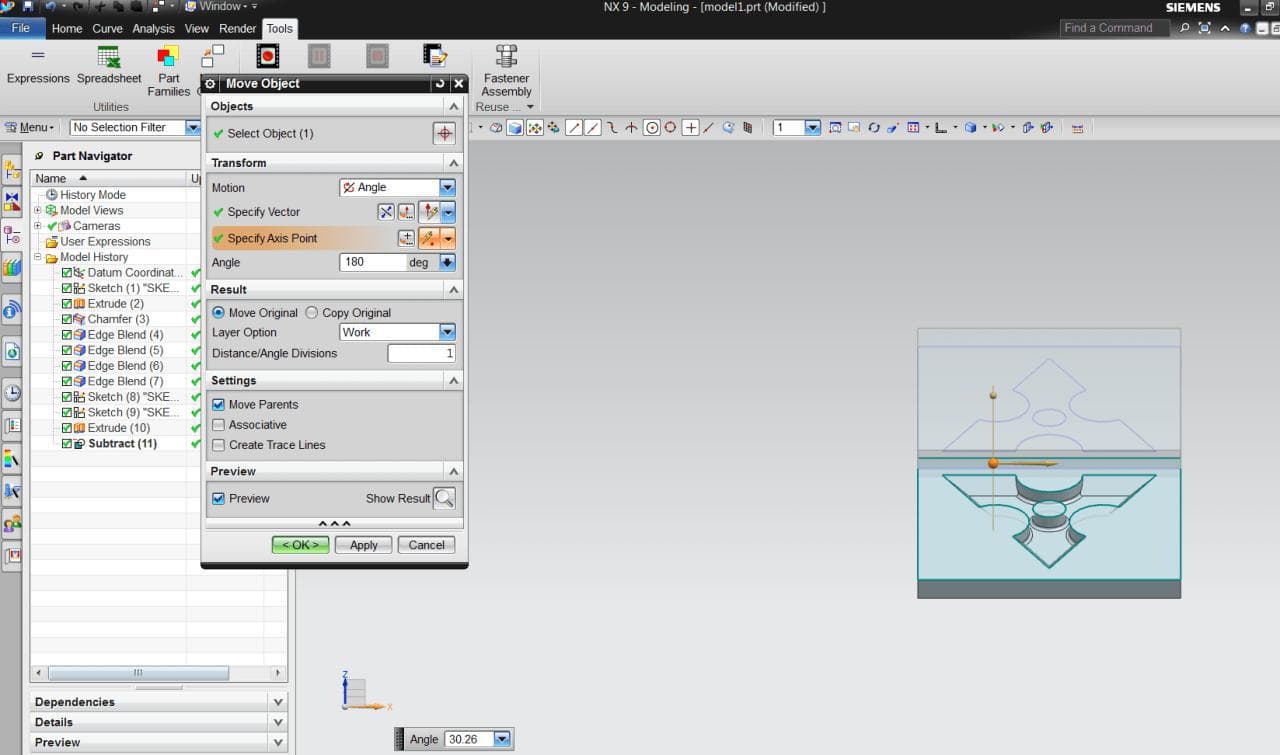
Task: Click the Part Navigator horizontal scrollbar
Action: coord(139,673)
